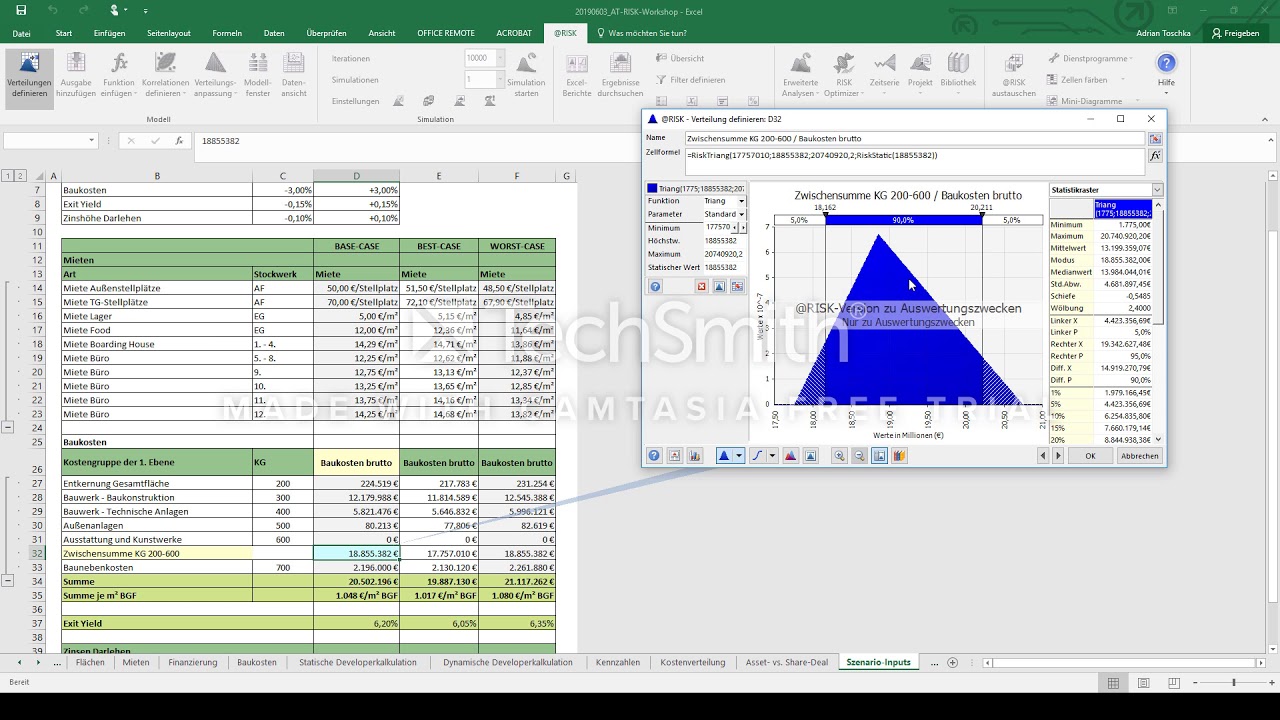
Task: Open Bibliothek ribbon button
Action: [x=958, y=75]
